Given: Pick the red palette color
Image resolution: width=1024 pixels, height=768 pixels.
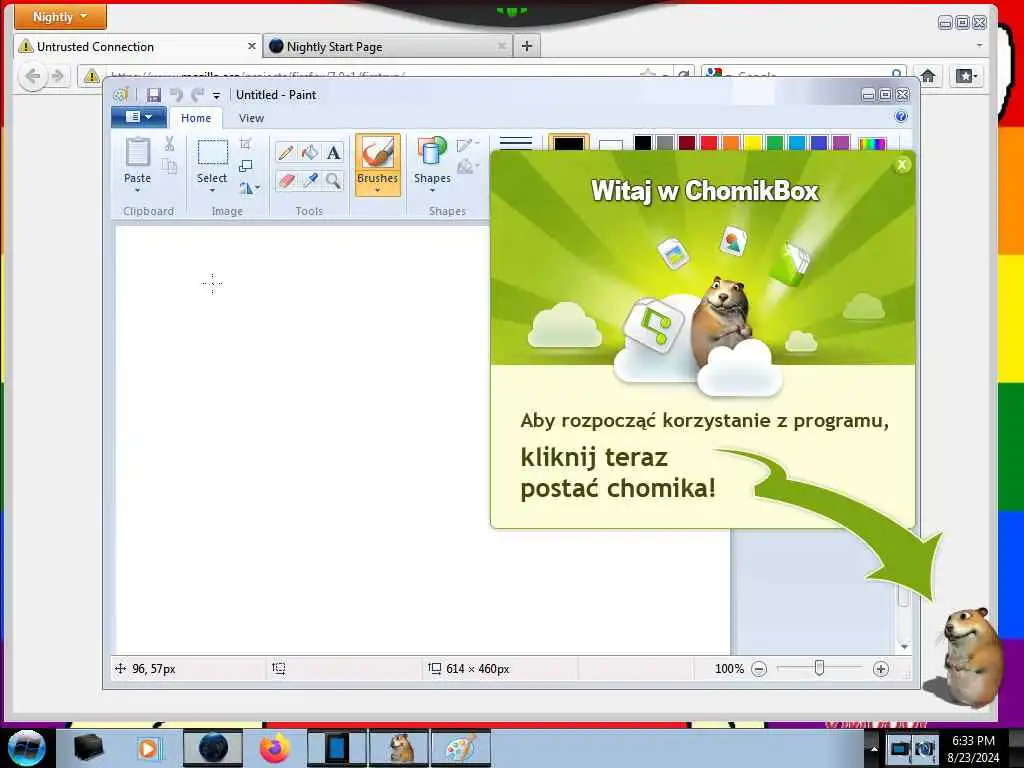Looking at the screenshot, I should [x=709, y=143].
